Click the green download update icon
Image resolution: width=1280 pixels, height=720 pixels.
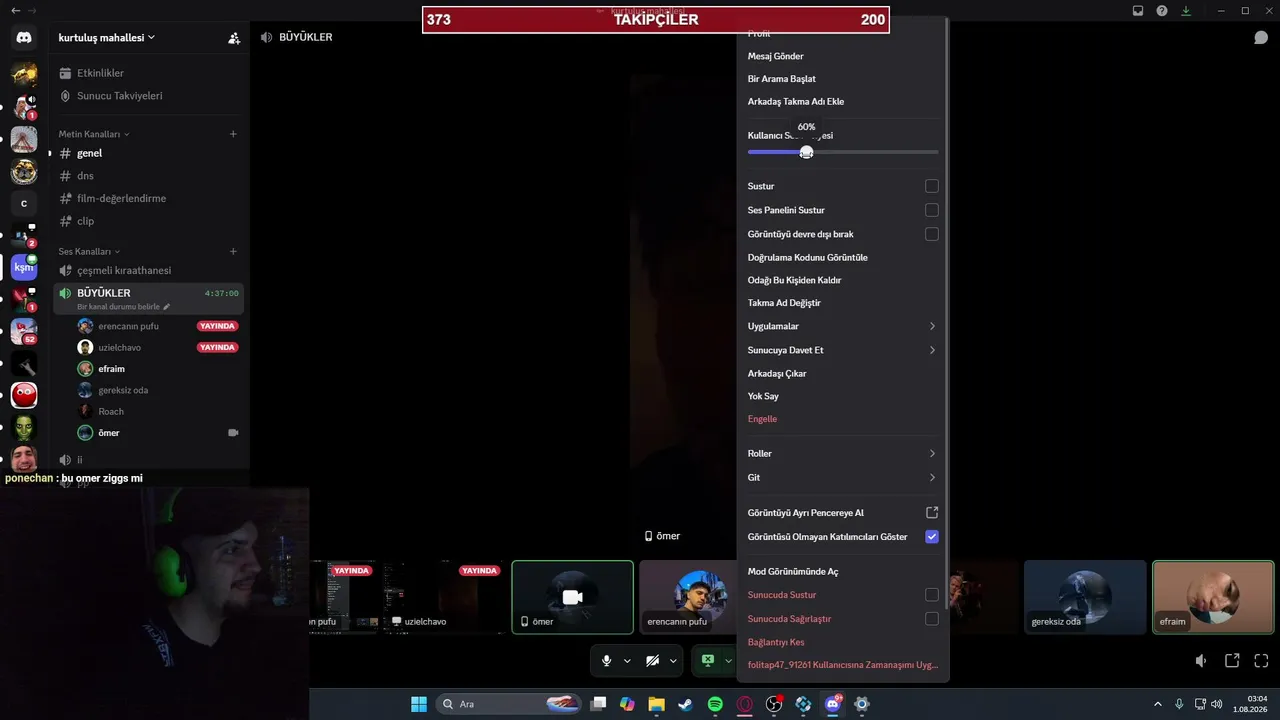point(1186,11)
